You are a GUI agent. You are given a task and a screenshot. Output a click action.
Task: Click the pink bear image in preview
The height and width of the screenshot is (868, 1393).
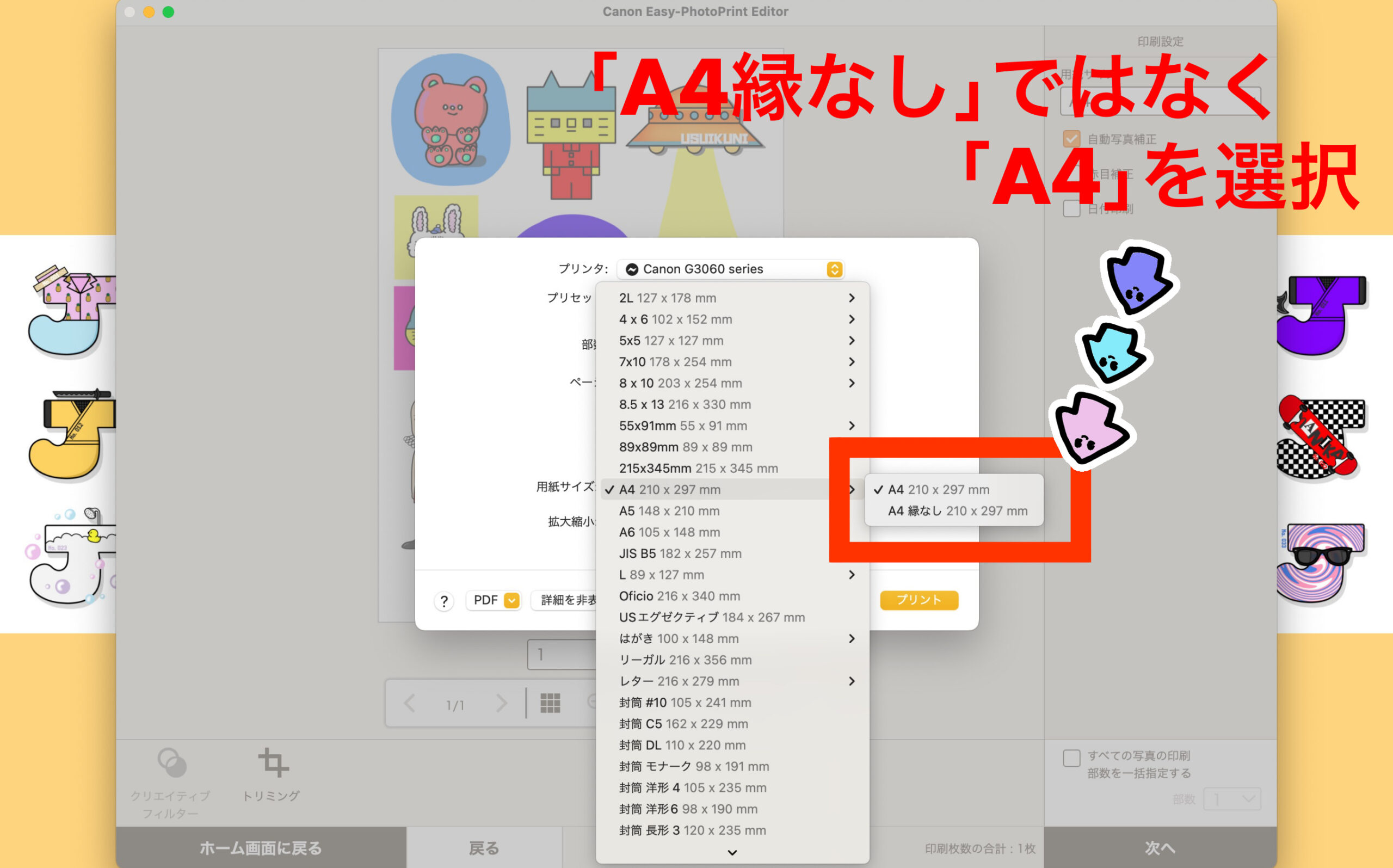(451, 119)
